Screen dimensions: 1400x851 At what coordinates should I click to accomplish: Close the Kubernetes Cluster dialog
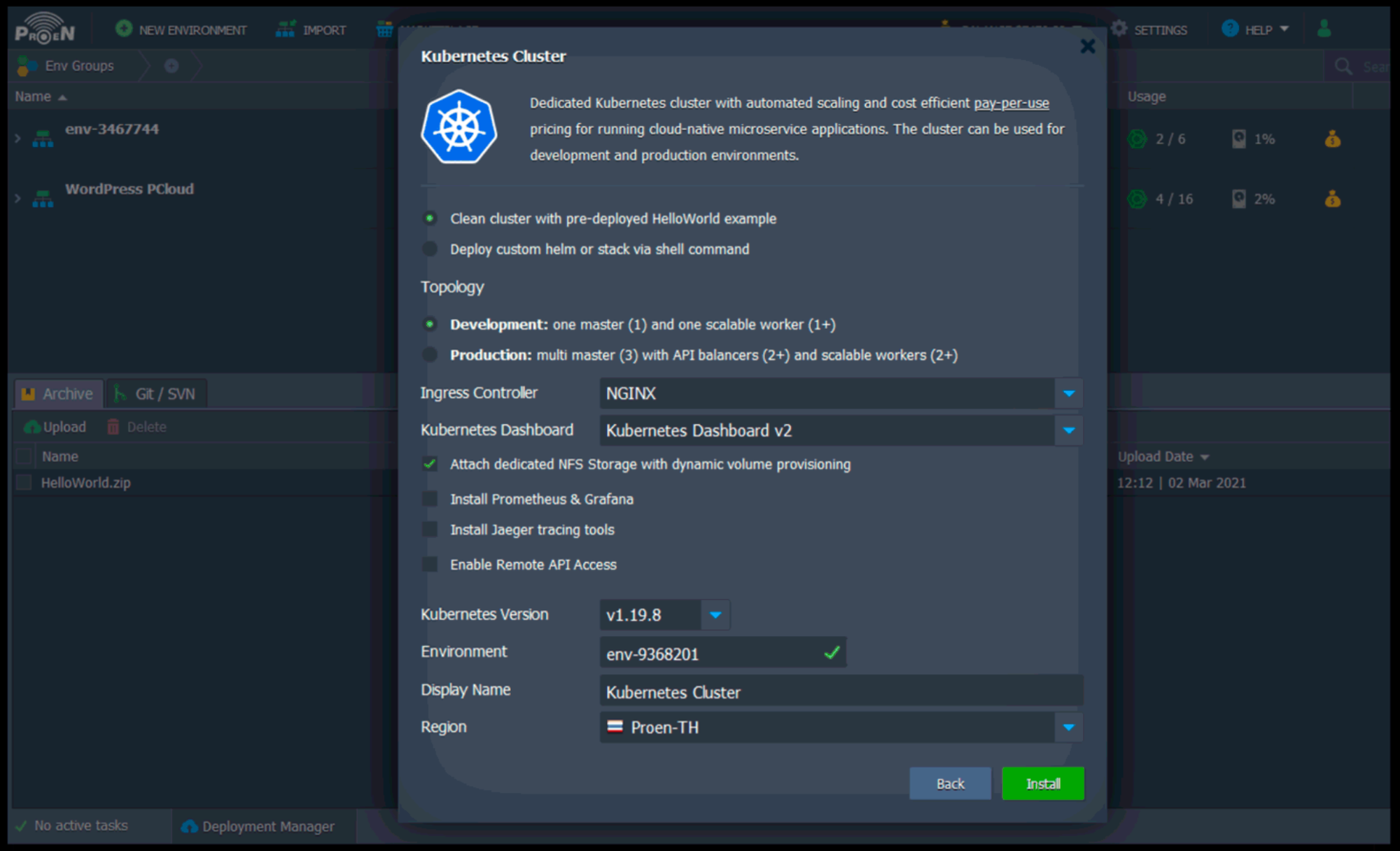click(x=1087, y=47)
